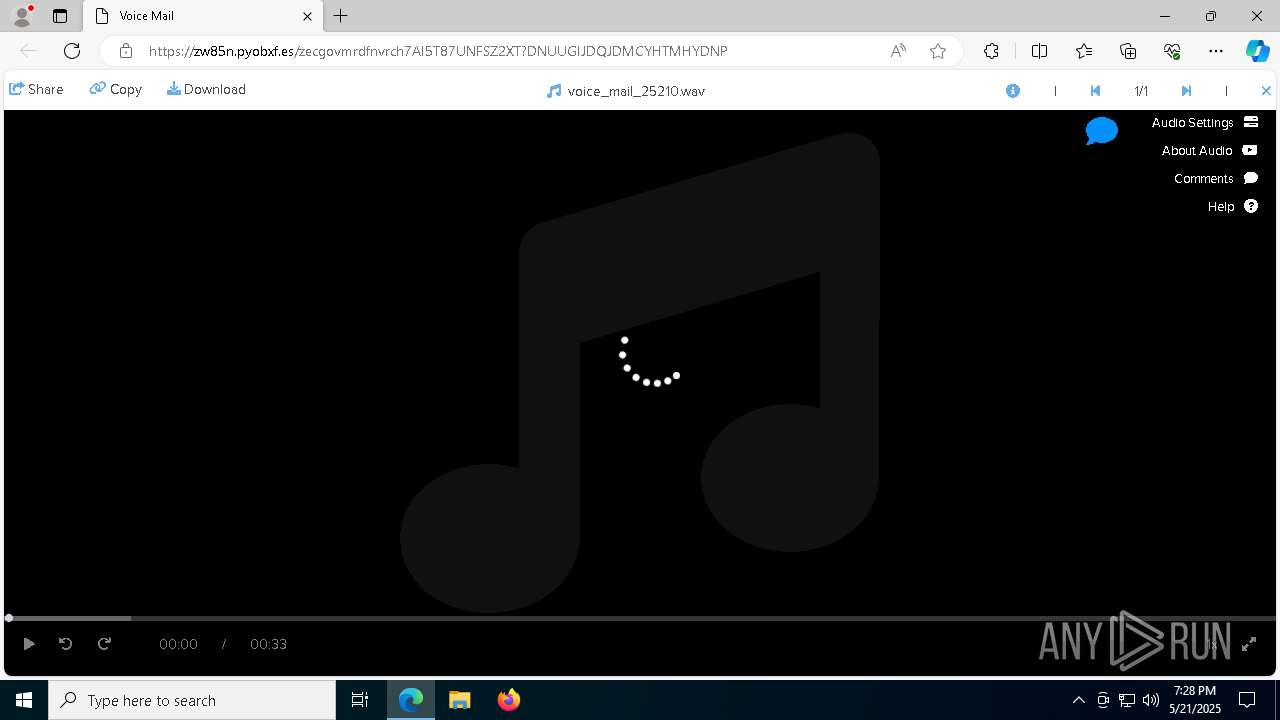Open Edge Settings and more menu

coord(1216,51)
